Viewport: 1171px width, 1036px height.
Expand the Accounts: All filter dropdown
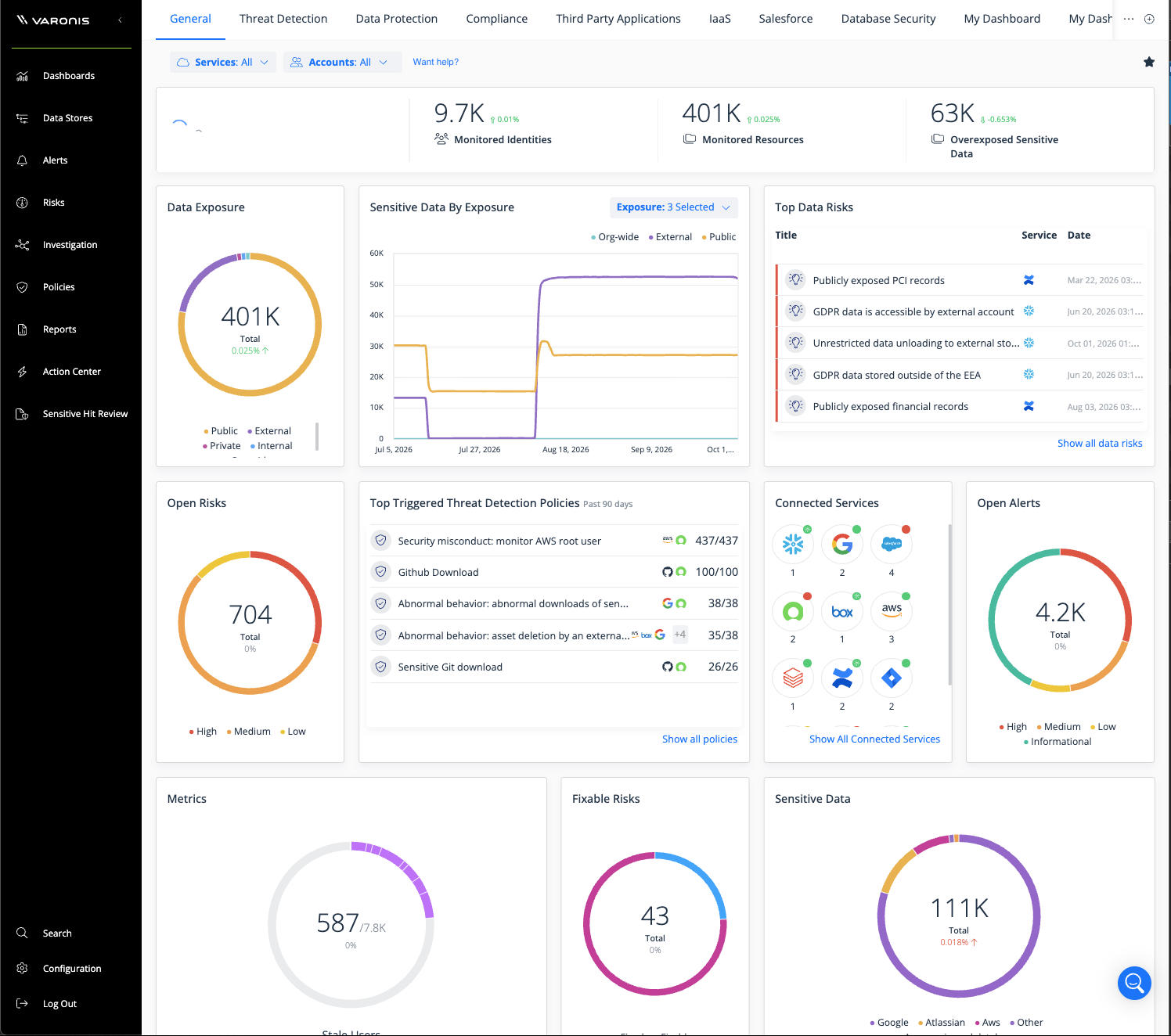[x=340, y=63]
